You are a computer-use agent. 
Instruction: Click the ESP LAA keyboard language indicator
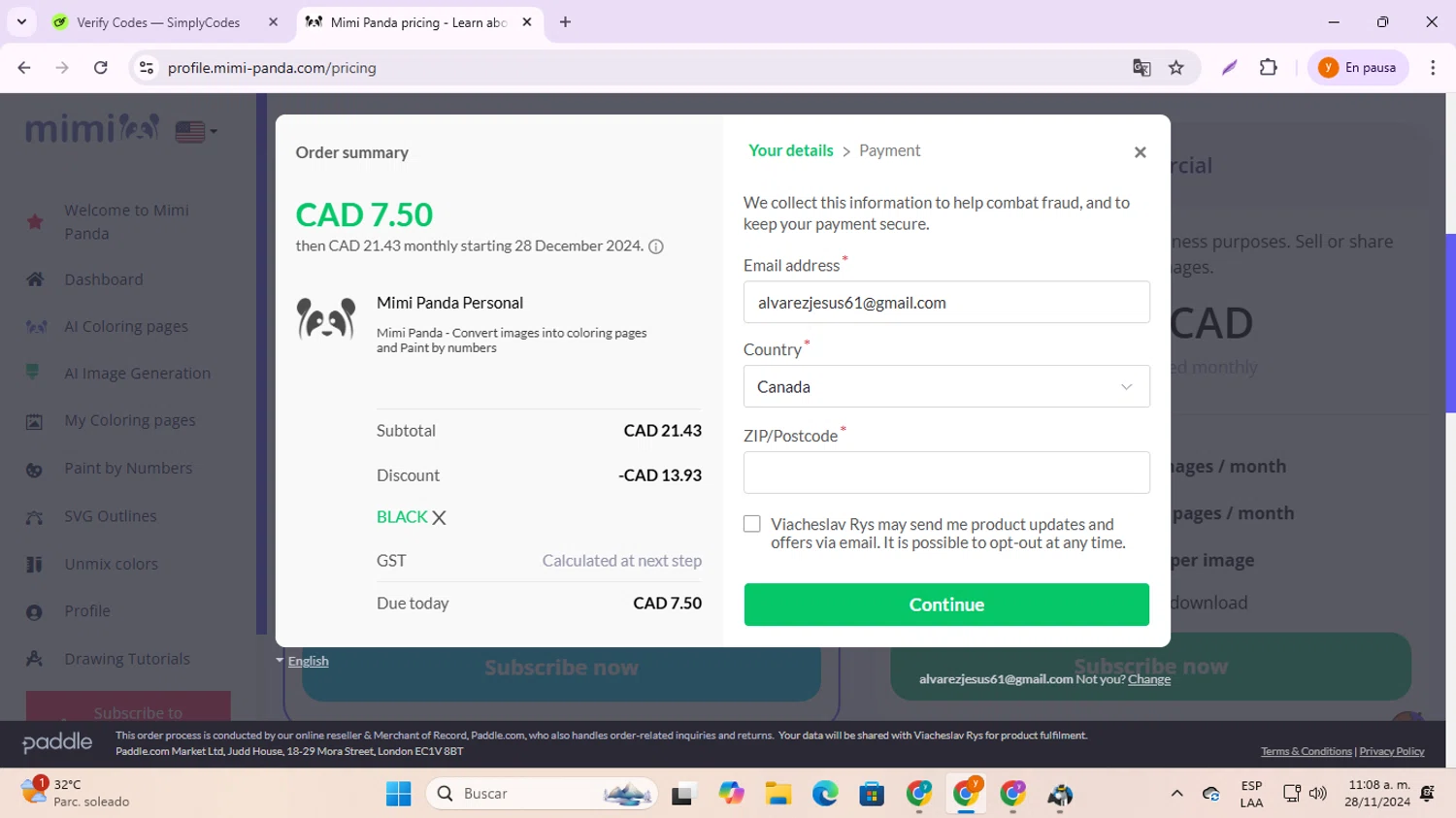click(x=1251, y=794)
